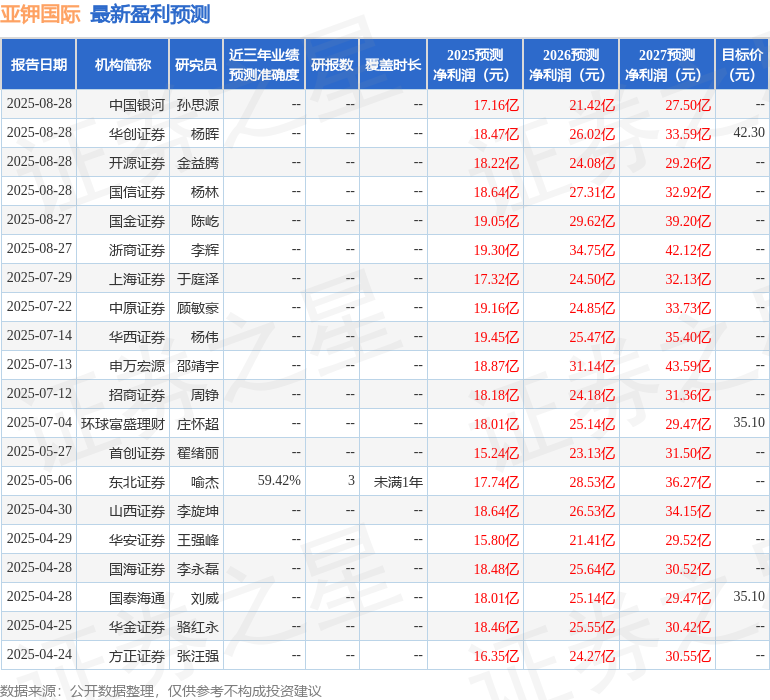Click date cell 2025-04-24

point(39,654)
